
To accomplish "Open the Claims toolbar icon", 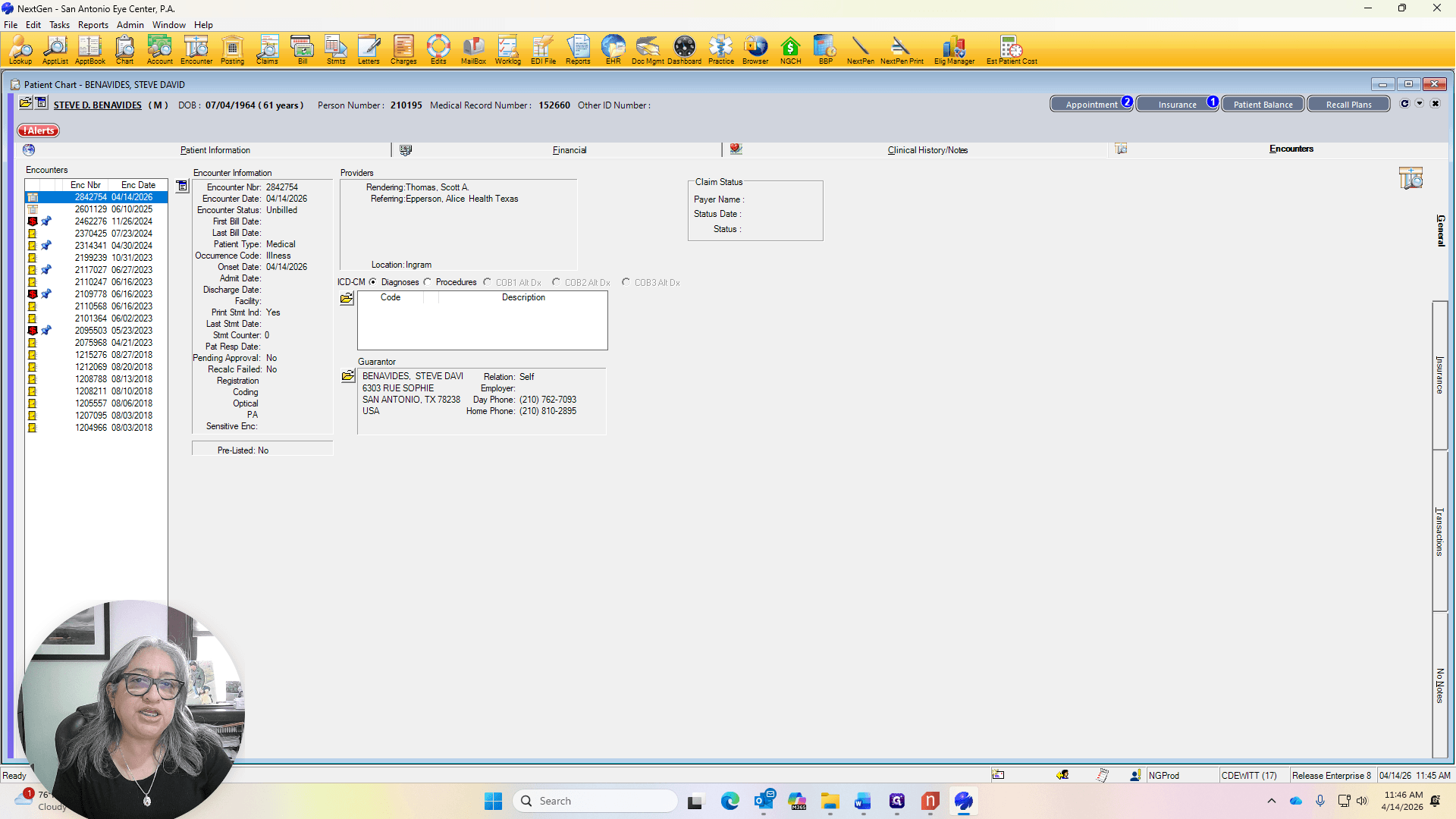I will click(267, 49).
